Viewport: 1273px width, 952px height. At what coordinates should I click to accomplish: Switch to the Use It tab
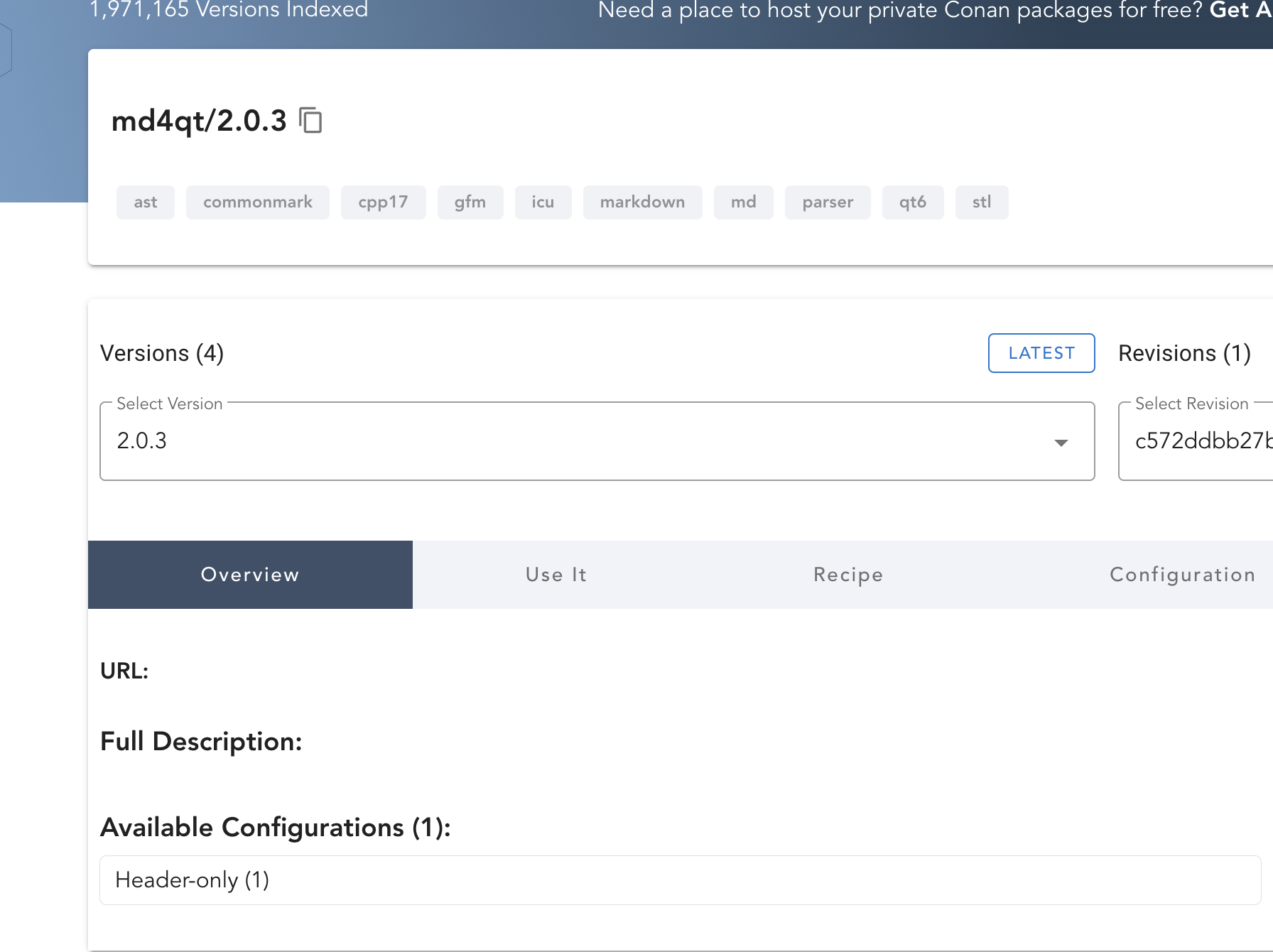556,574
